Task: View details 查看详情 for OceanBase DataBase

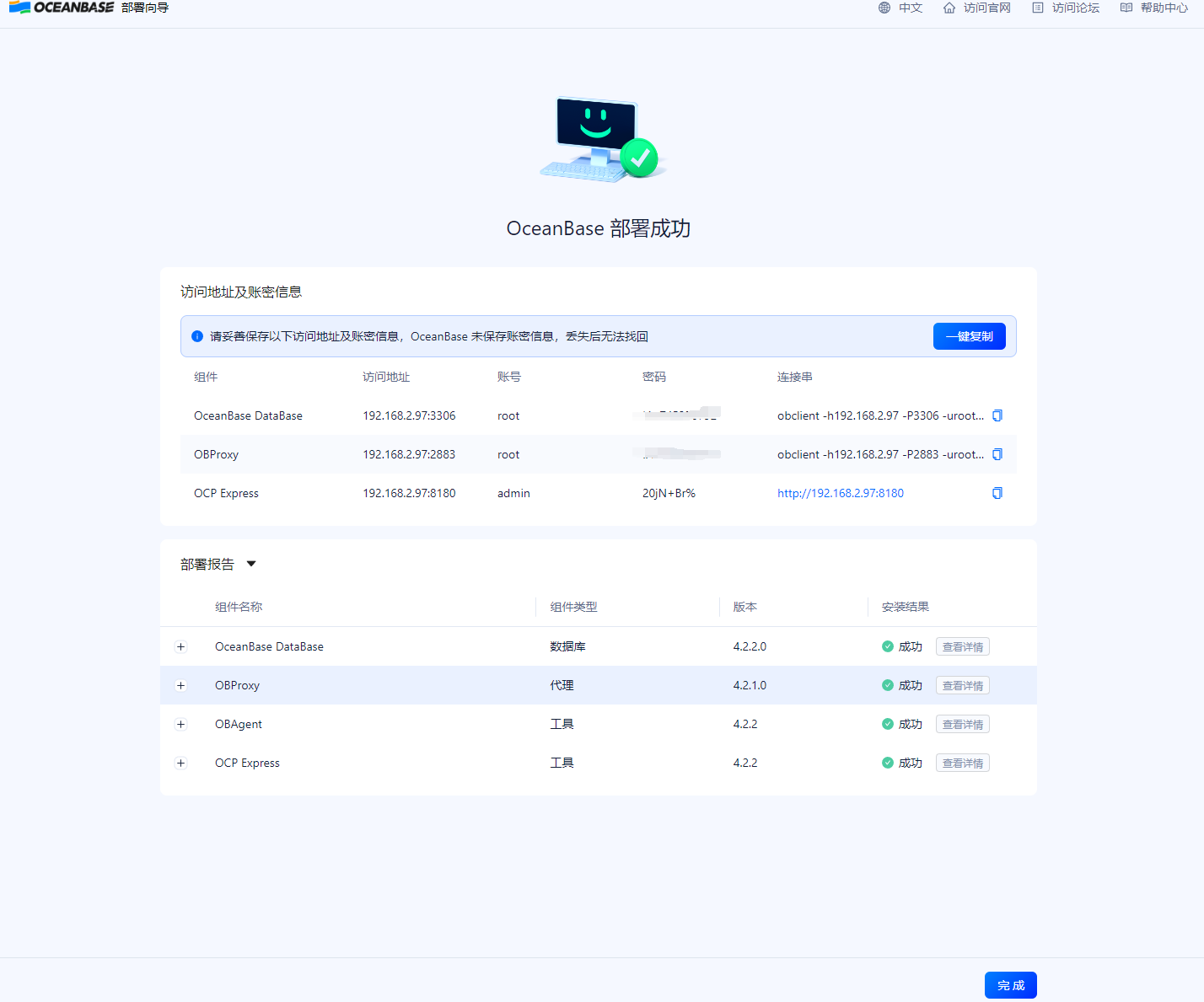Action: [x=963, y=646]
